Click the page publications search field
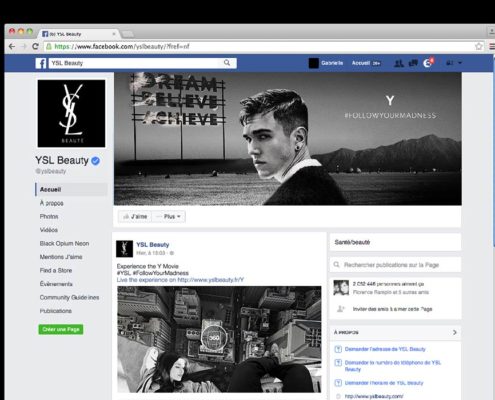 [395, 265]
